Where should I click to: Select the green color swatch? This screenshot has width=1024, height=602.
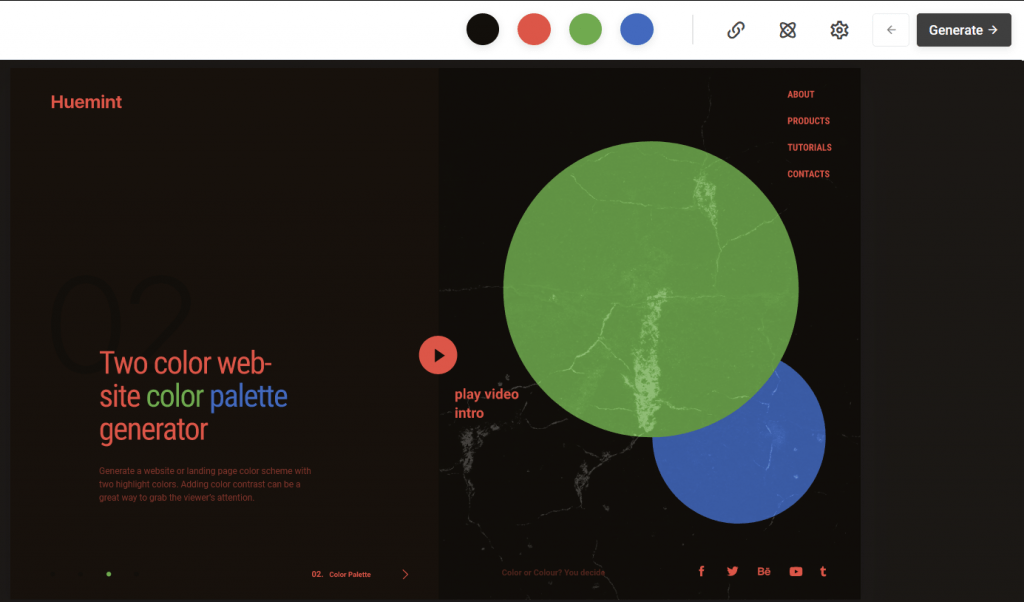point(585,29)
